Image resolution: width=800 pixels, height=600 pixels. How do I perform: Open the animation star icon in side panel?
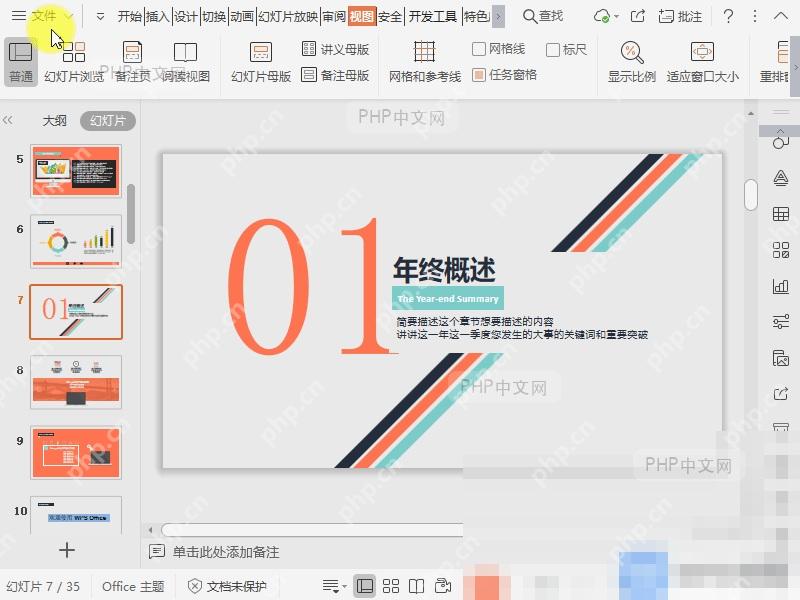click(x=781, y=178)
